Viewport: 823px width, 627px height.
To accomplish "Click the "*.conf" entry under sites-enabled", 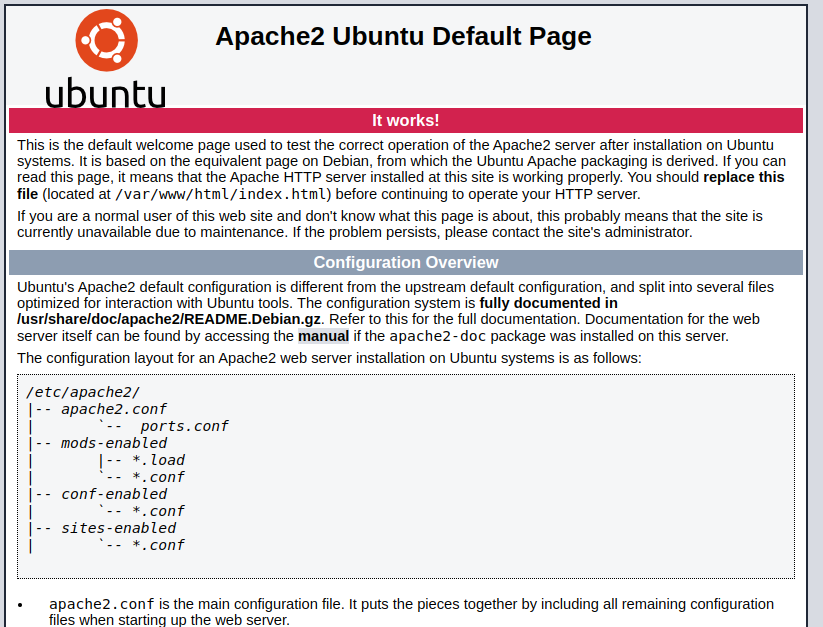I will (x=158, y=545).
